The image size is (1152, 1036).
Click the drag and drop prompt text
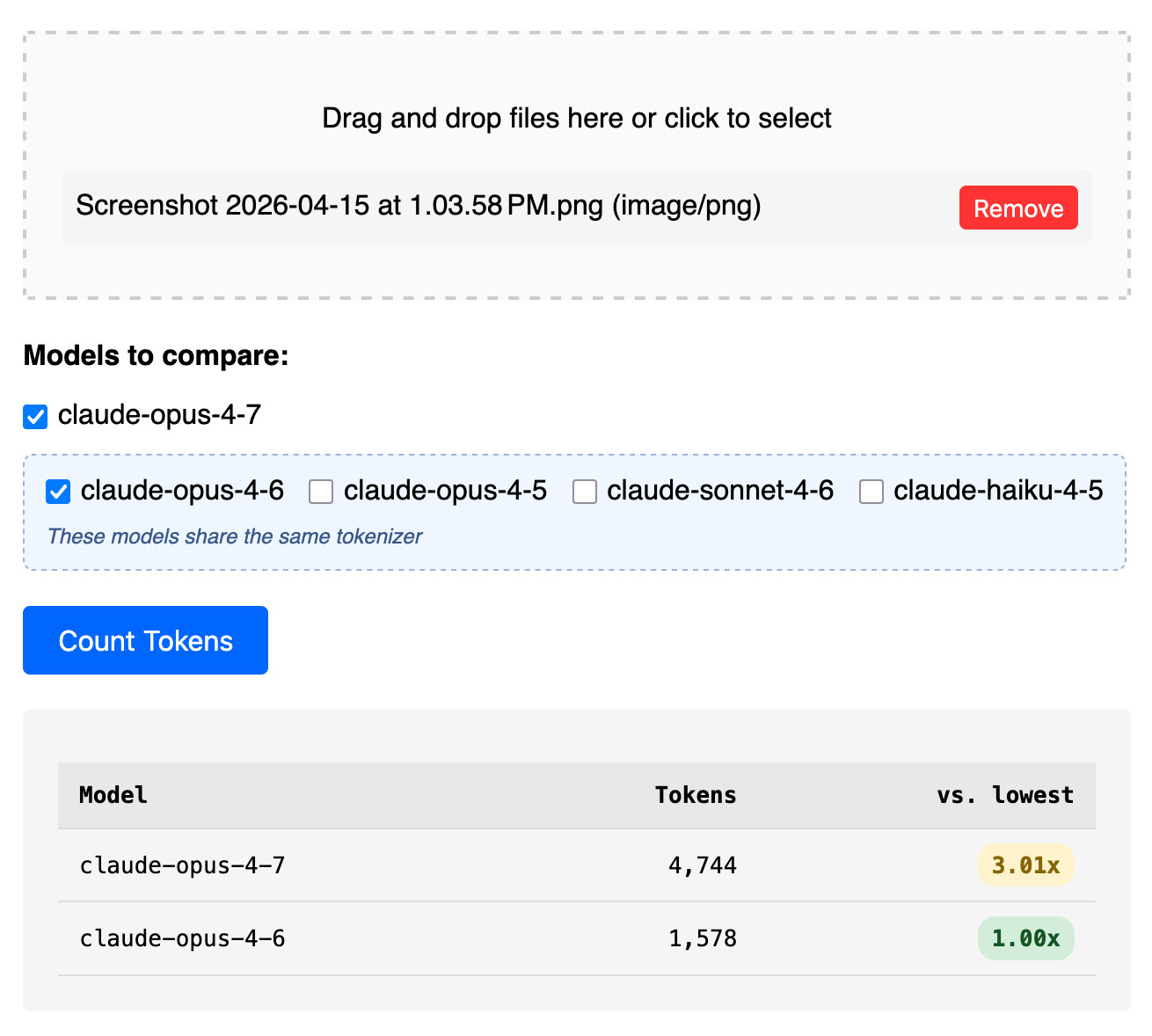point(576,119)
